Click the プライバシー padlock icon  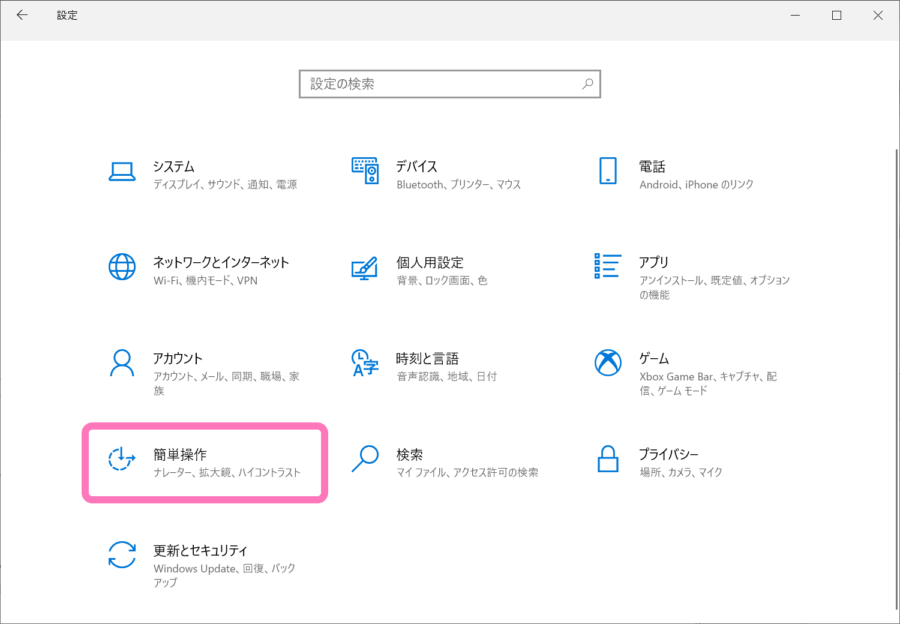(x=607, y=459)
